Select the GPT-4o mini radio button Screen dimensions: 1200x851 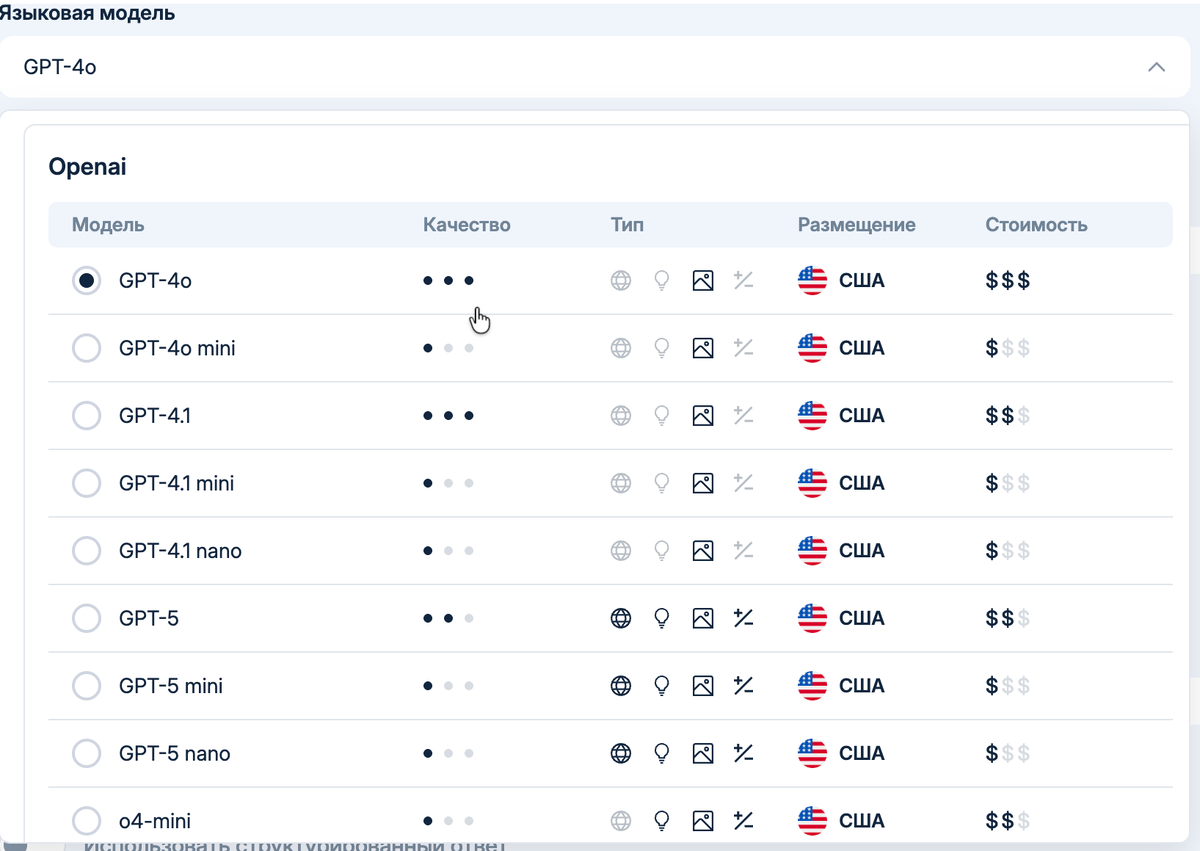coord(87,348)
